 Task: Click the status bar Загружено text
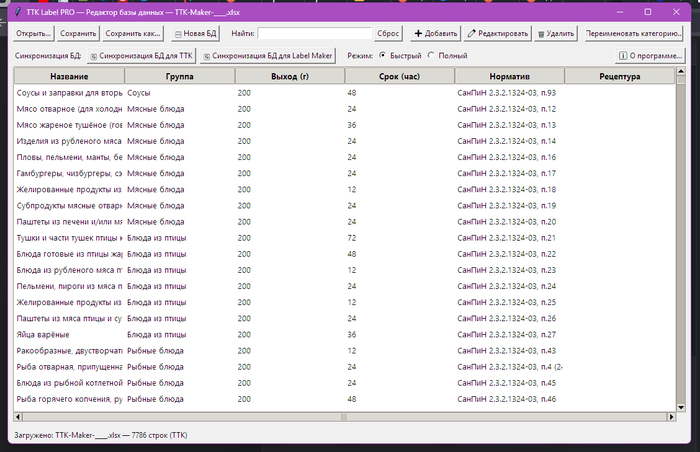pos(101,435)
